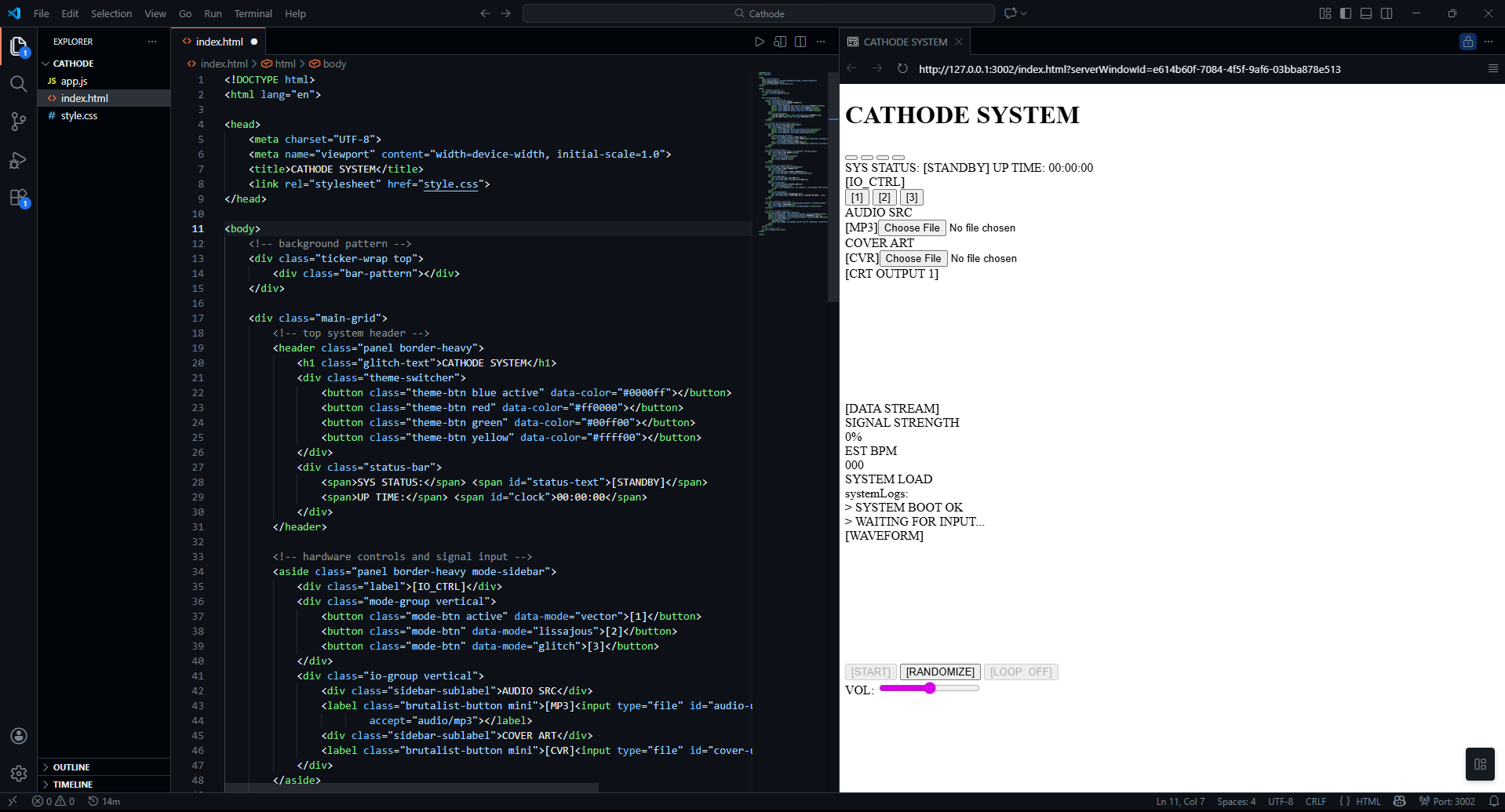This screenshot has height=812, width=1505.
Task: Toggle the primary side bar layout button
Action: tap(1346, 13)
